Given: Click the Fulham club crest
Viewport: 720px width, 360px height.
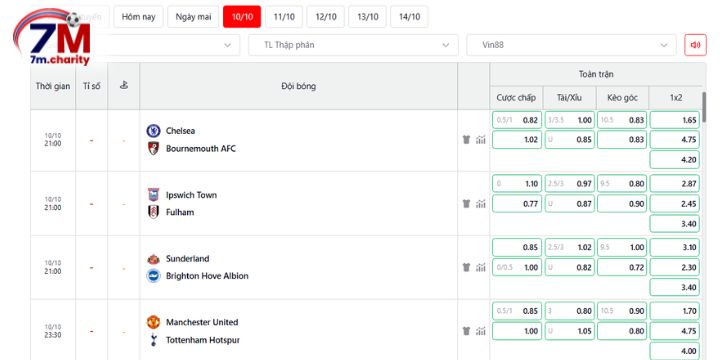Looking at the screenshot, I should (x=153, y=212).
